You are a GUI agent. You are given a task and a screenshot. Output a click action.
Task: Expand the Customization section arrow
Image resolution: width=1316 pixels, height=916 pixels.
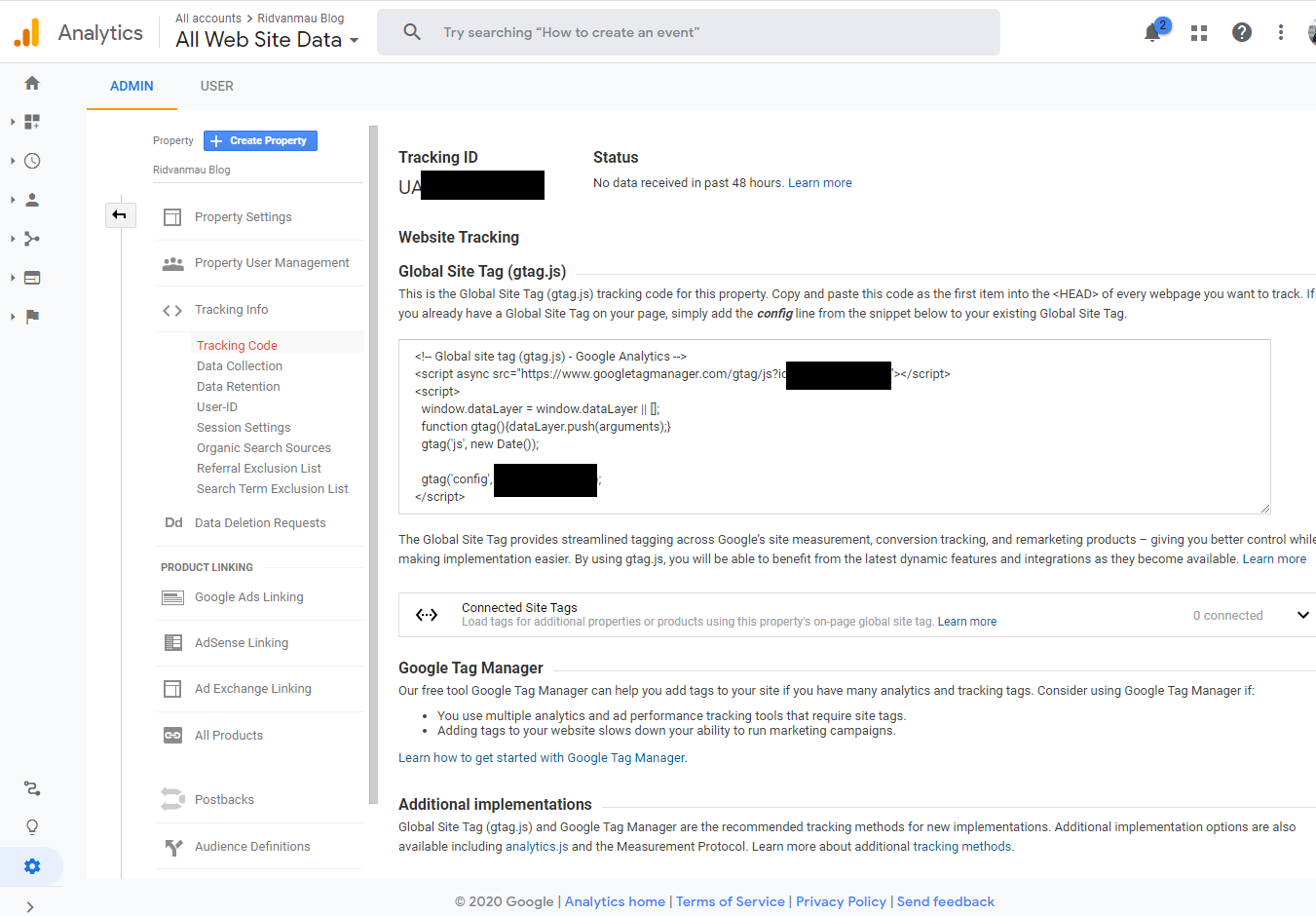pos(12,122)
